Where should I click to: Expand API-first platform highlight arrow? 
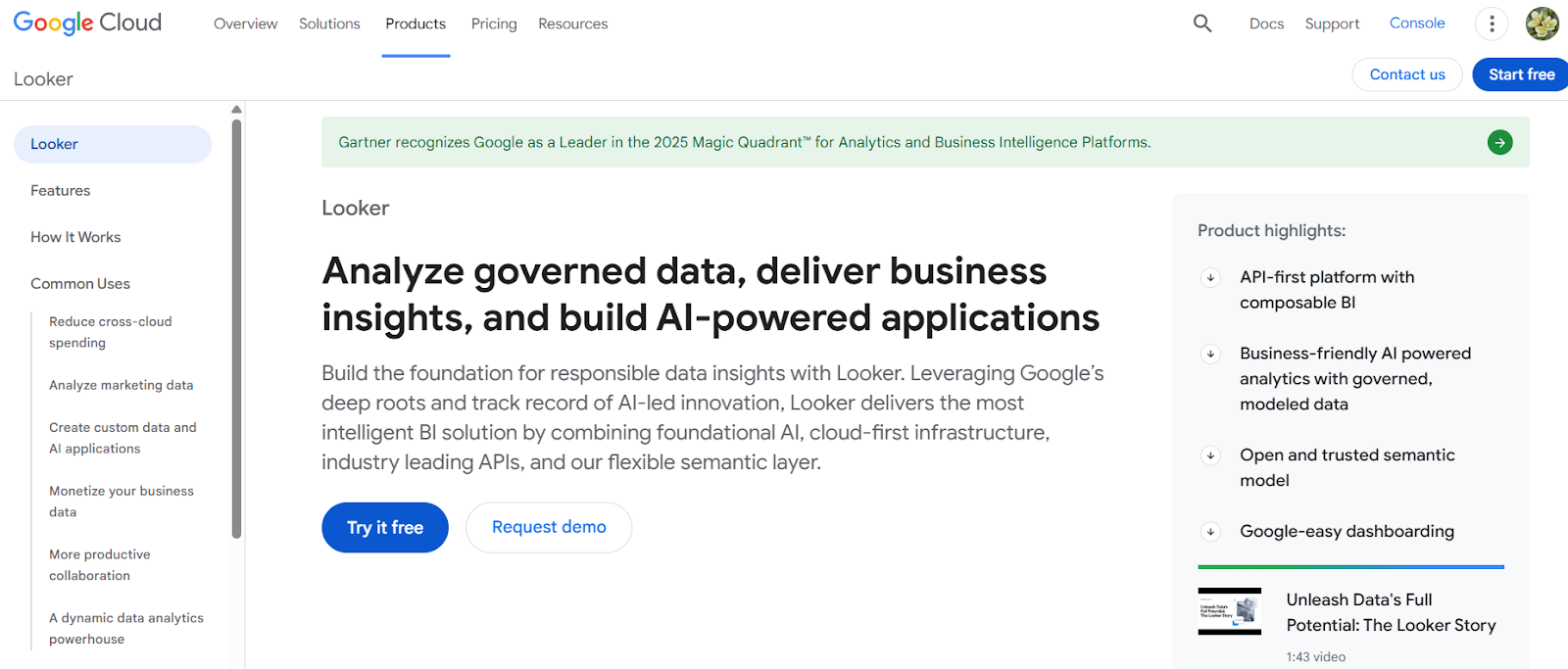(x=1211, y=278)
